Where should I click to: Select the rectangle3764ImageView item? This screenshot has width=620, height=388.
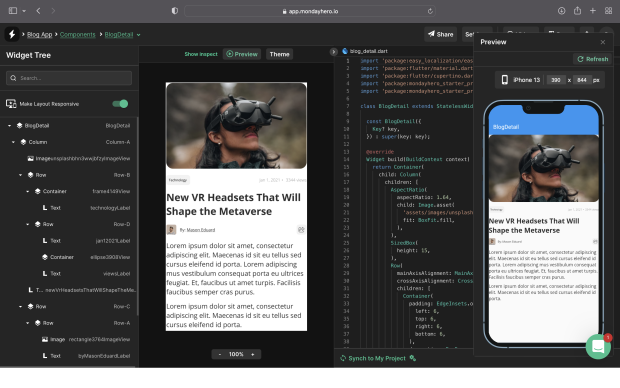point(86,339)
